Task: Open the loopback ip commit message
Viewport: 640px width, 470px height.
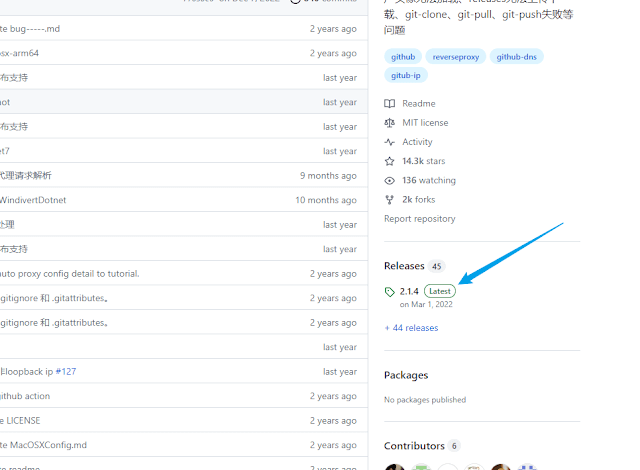Action: (x=27, y=372)
